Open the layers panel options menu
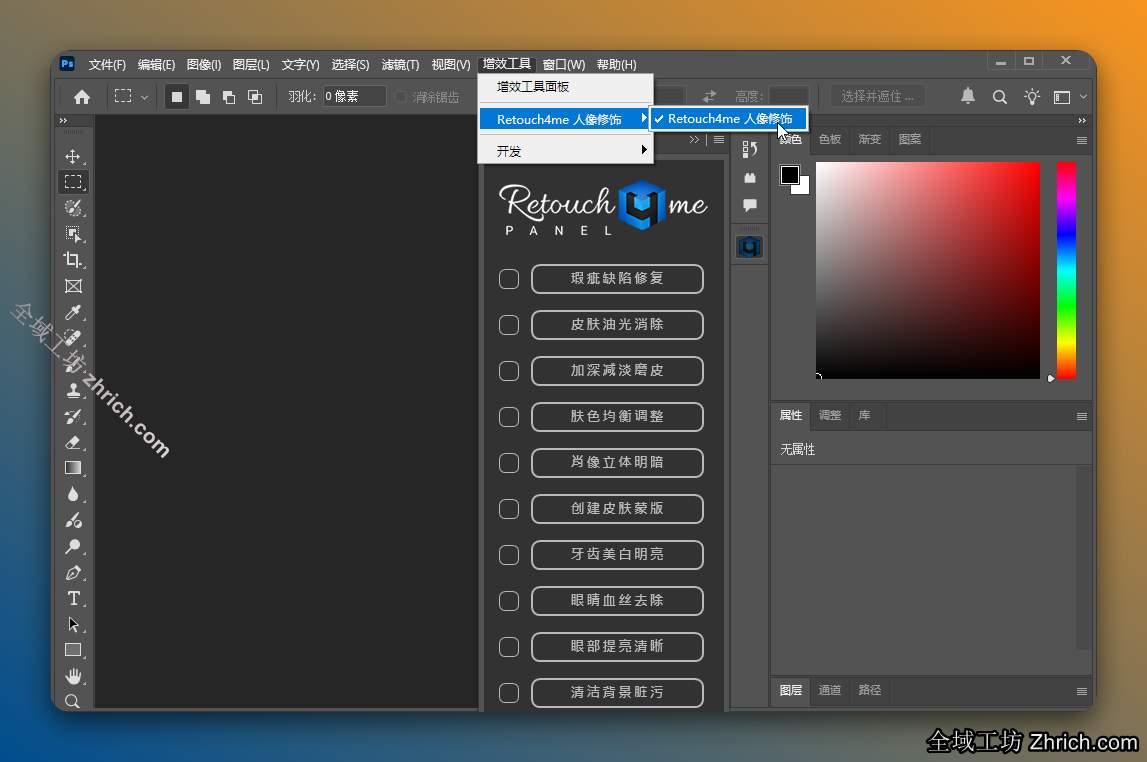The width and height of the screenshot is (1147, 762). [1081, 691]
